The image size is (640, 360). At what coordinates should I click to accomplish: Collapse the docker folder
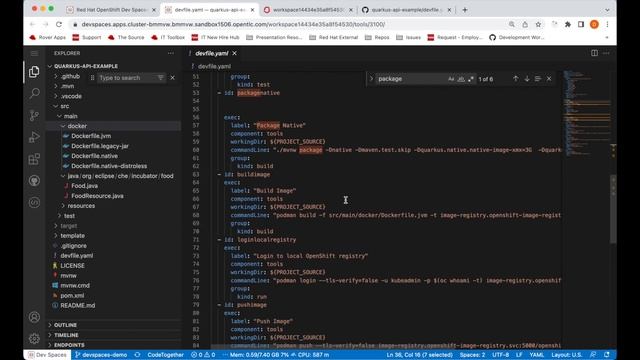click(77, 126)
